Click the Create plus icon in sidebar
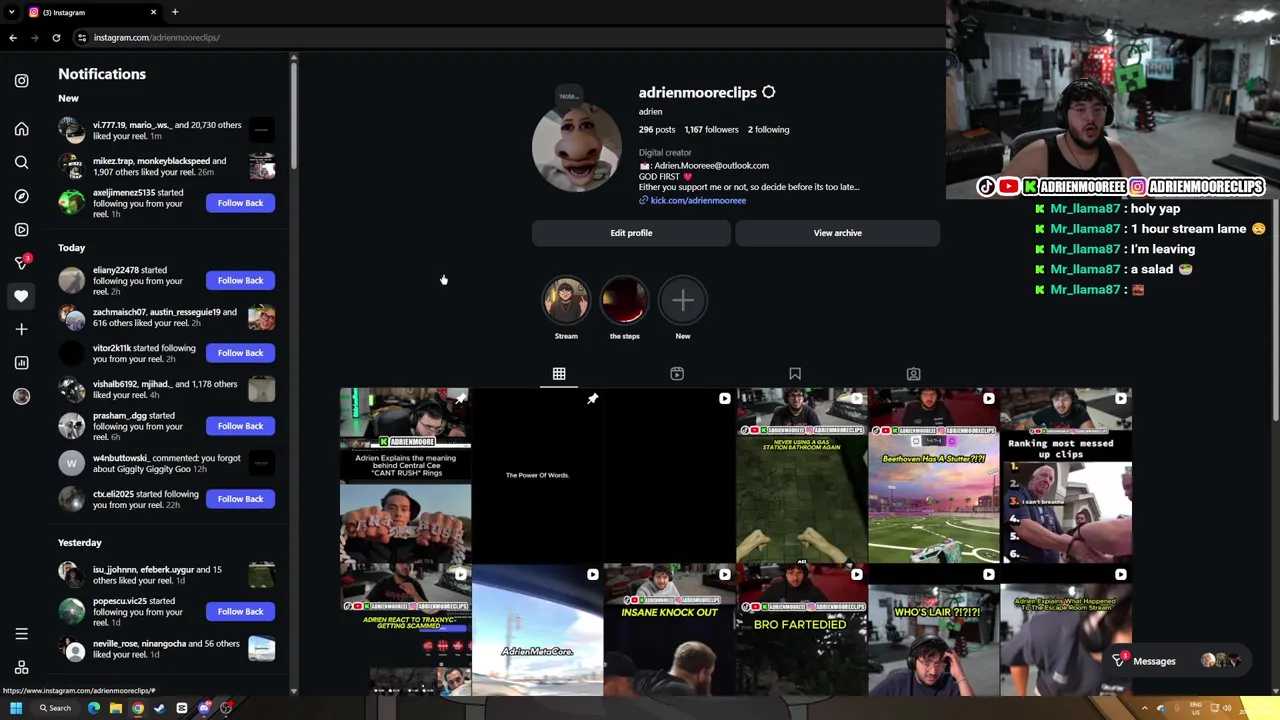Image resolution: width=1280 pixels, height=720 pixels. coord(21,329)
